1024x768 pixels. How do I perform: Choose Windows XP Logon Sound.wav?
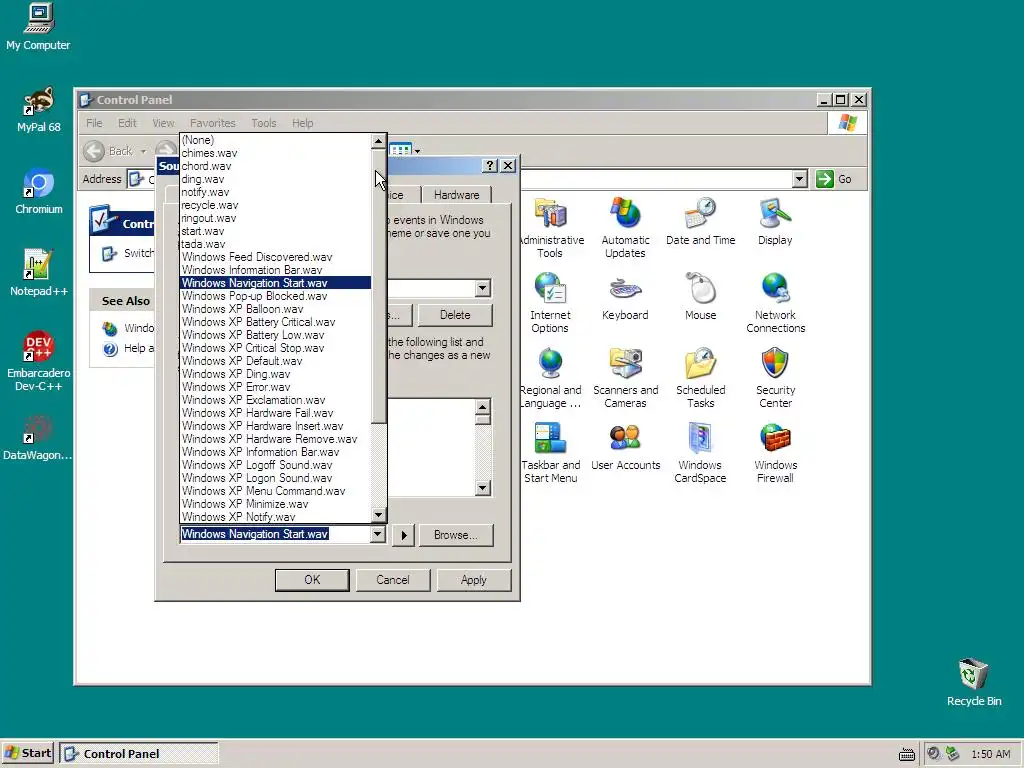275,478
